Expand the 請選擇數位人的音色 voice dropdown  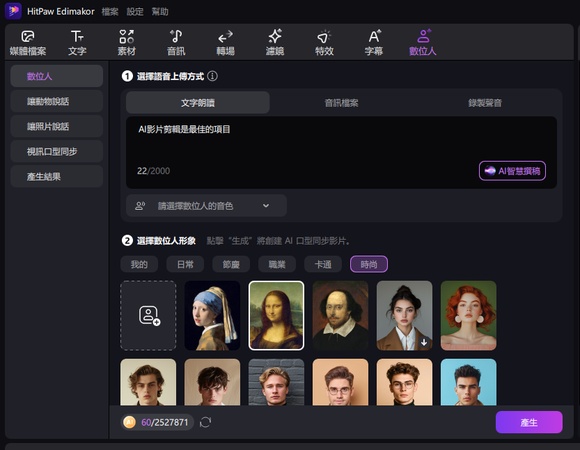[206, 206]
